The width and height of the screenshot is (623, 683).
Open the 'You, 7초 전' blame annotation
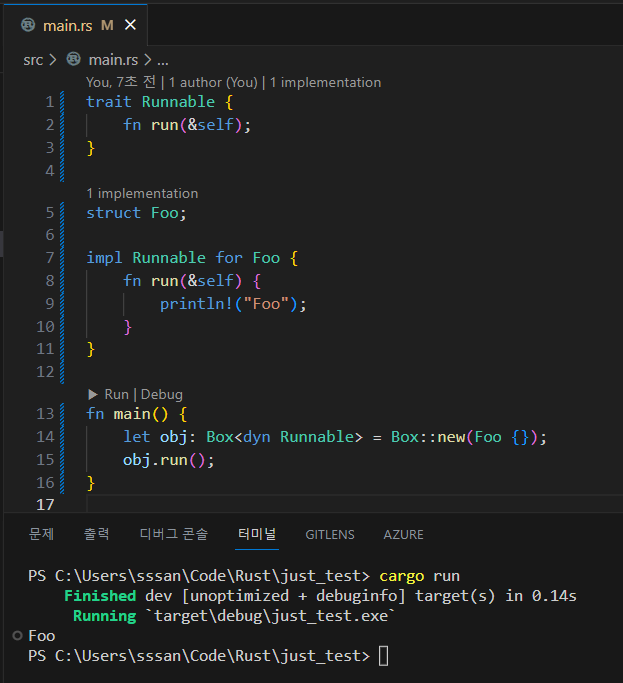pyautogui.click(x=121, y=82)
